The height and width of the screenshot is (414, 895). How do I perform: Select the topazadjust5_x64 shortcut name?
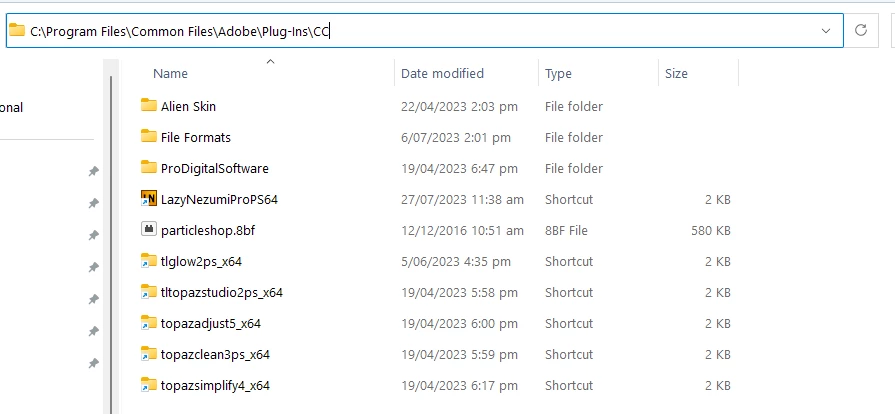point(211,323)
